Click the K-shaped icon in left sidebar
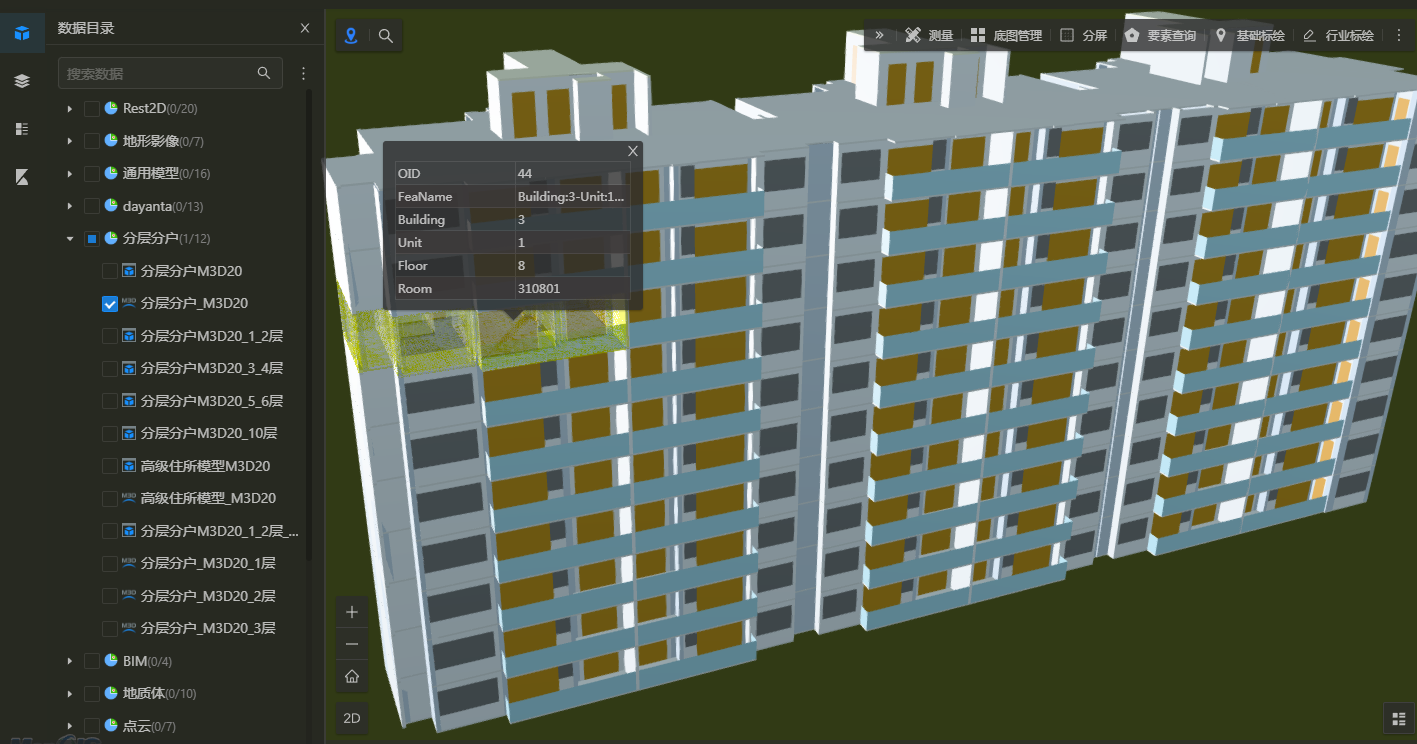 coord(22,177)
